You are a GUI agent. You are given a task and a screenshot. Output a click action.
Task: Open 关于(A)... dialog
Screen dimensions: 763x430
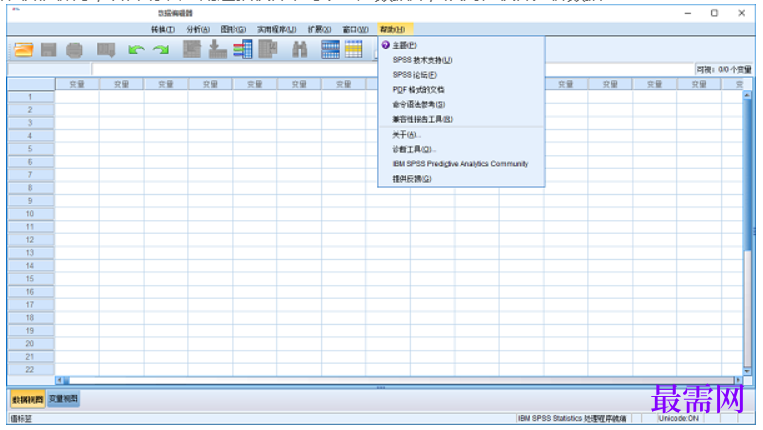point(461,134)
